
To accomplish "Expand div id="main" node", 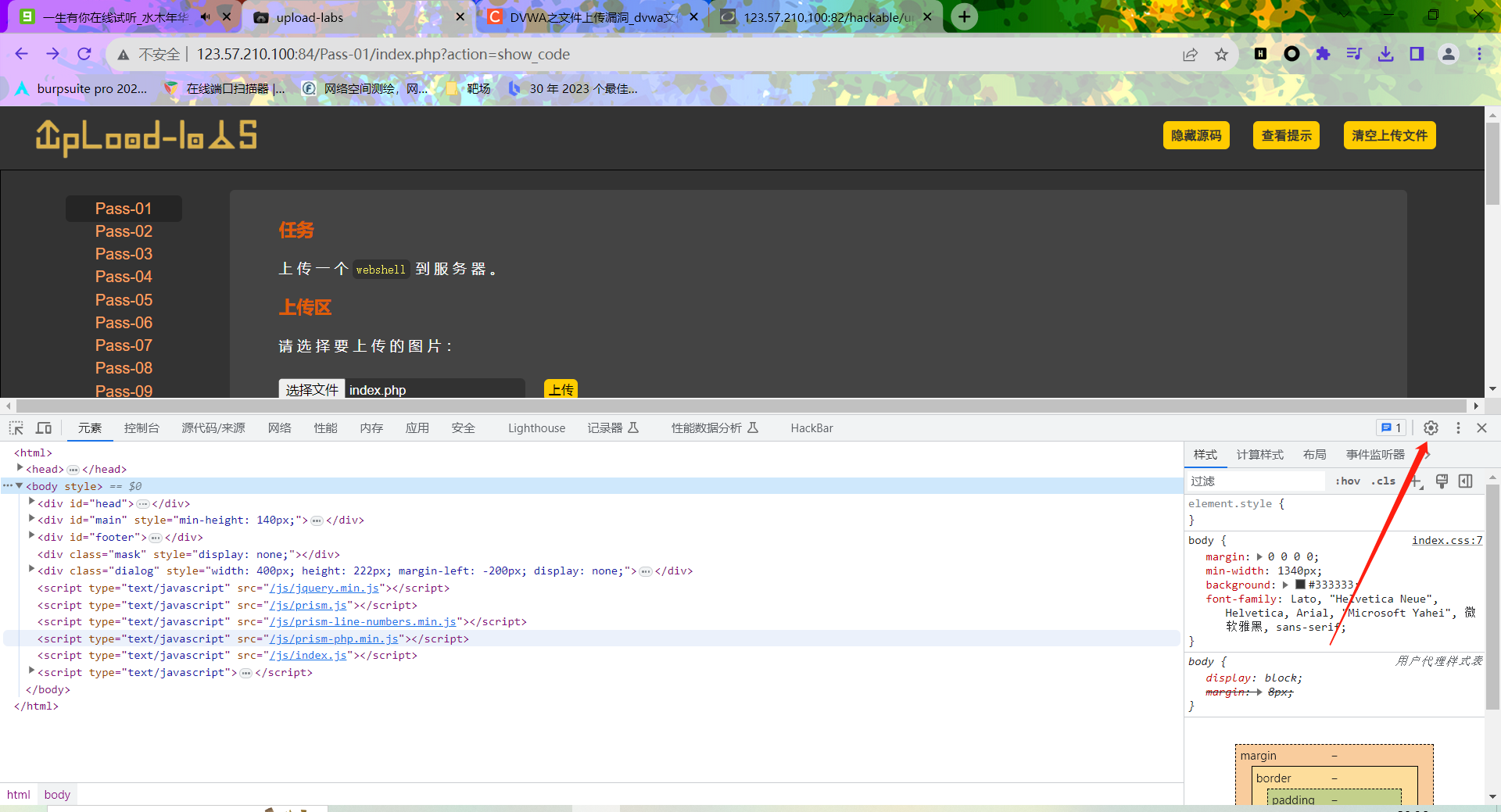I will click(x=32, y=519).
